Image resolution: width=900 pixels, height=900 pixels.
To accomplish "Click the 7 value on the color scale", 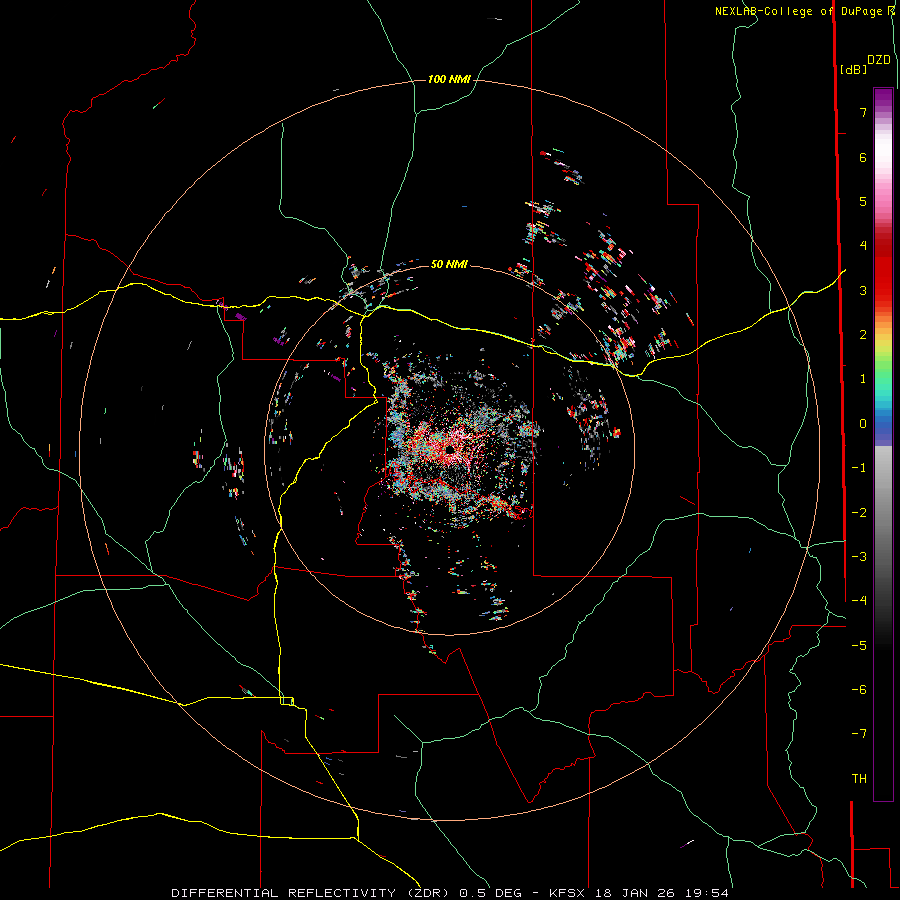I will 863,112.
